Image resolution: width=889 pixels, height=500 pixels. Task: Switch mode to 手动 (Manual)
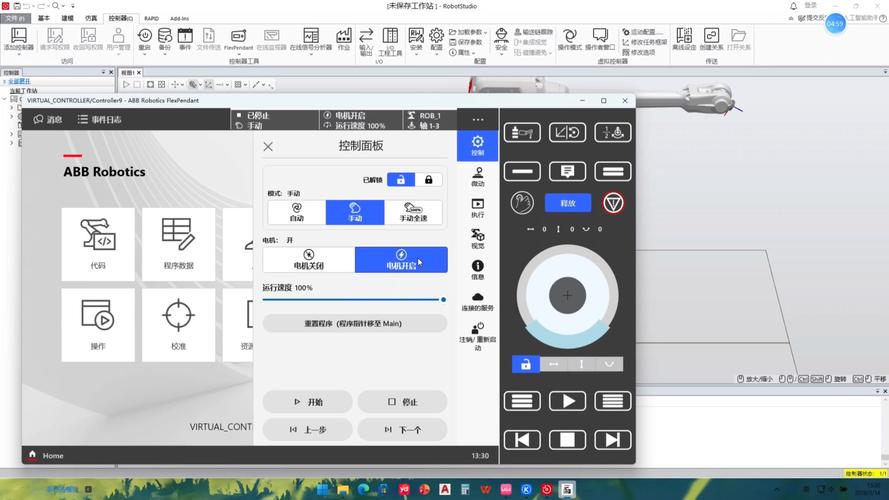[x=355, y=212]
